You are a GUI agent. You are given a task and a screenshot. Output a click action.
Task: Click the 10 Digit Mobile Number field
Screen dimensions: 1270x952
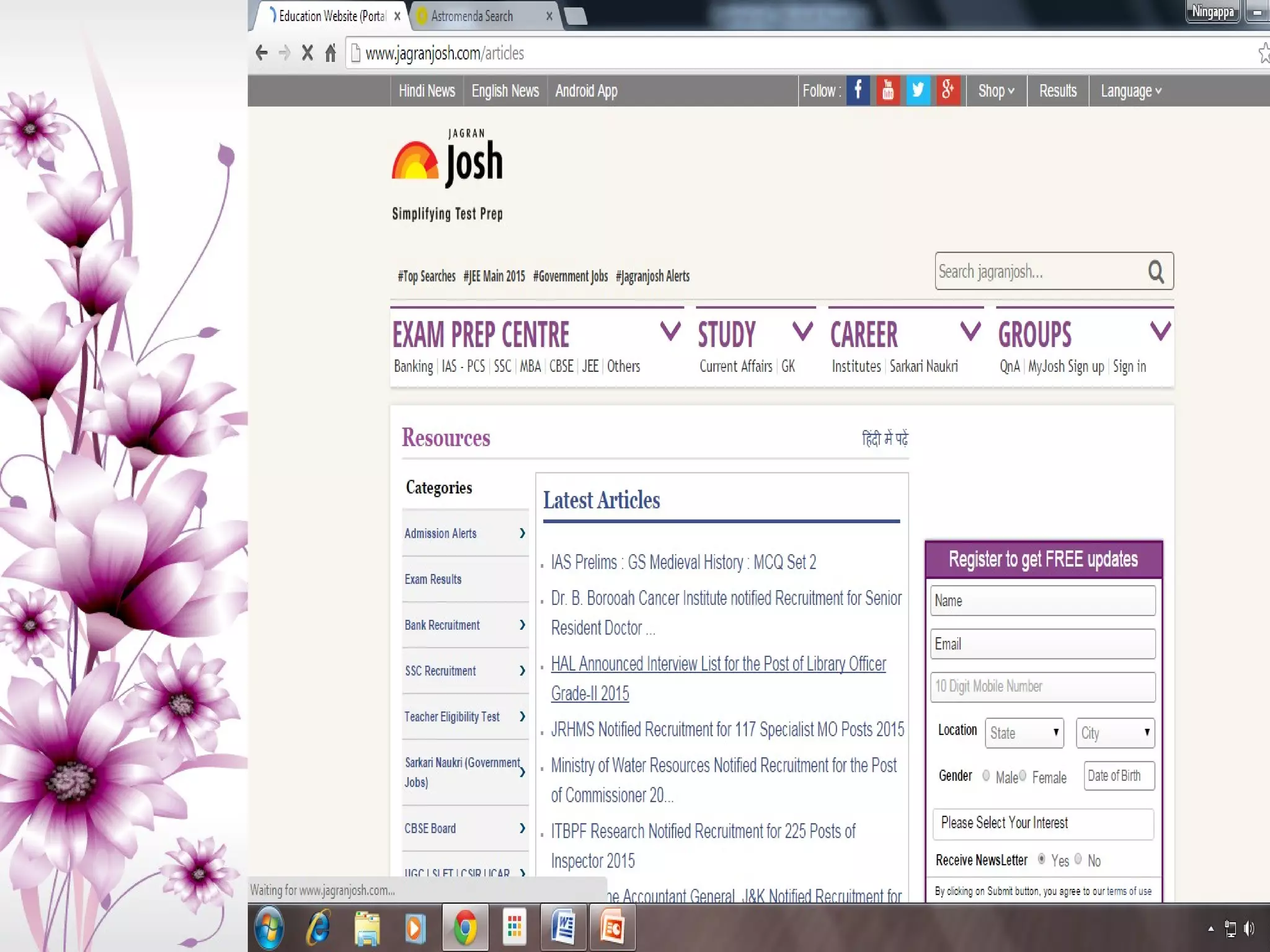click(1043, 687)
